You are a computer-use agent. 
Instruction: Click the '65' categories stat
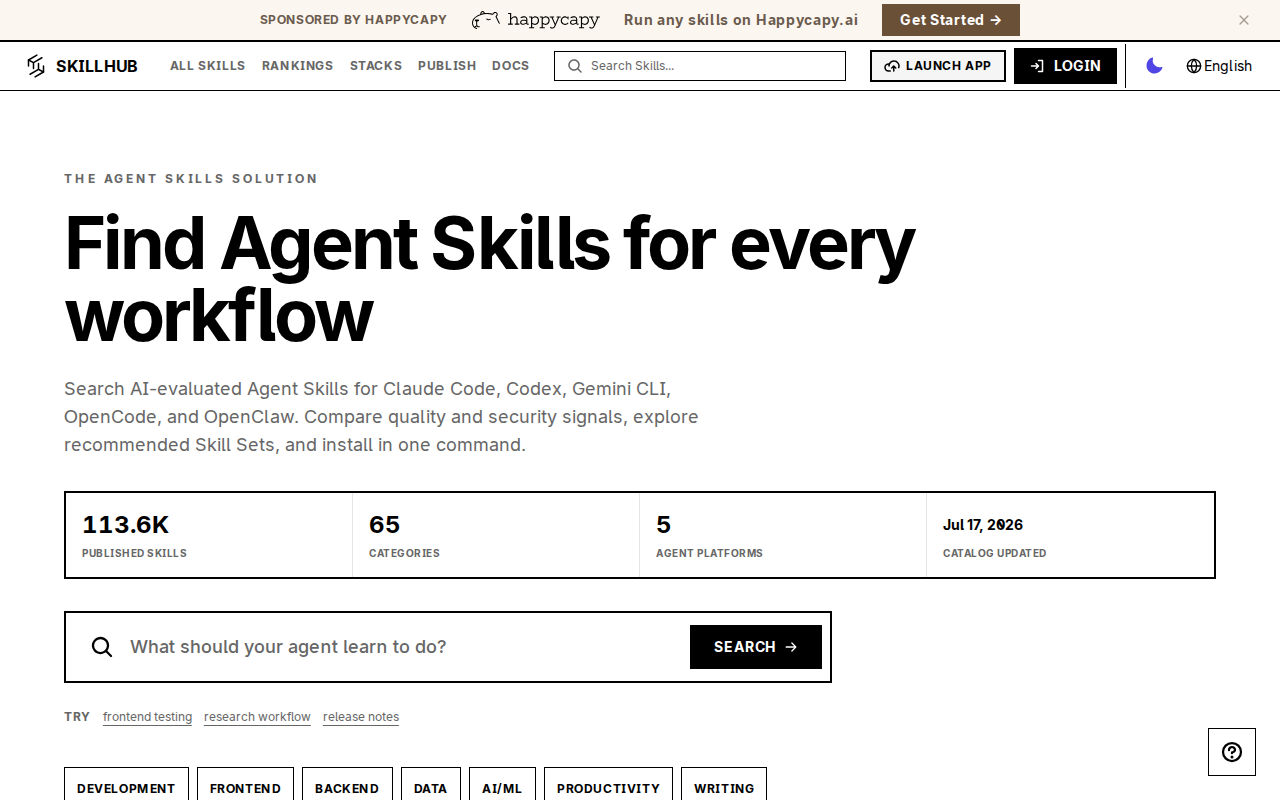[x=385, y=525]
